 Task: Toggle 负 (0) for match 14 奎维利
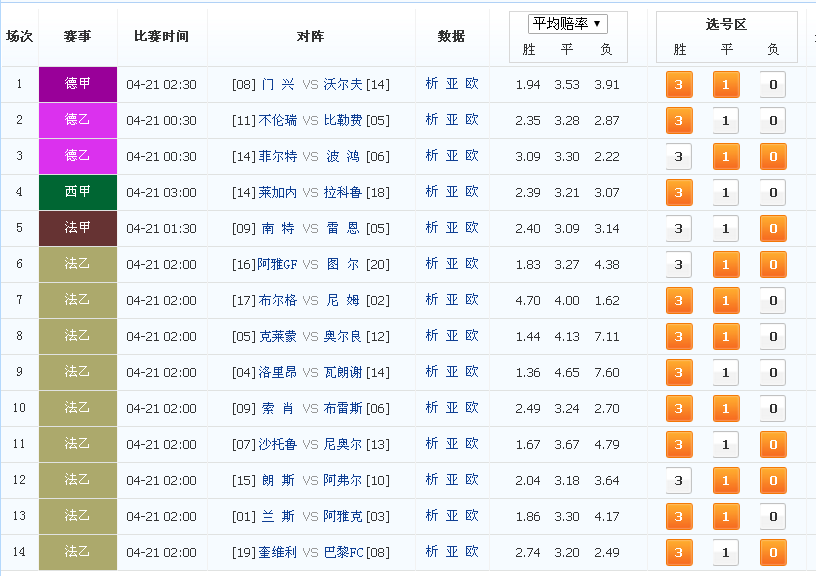point(773,552)
